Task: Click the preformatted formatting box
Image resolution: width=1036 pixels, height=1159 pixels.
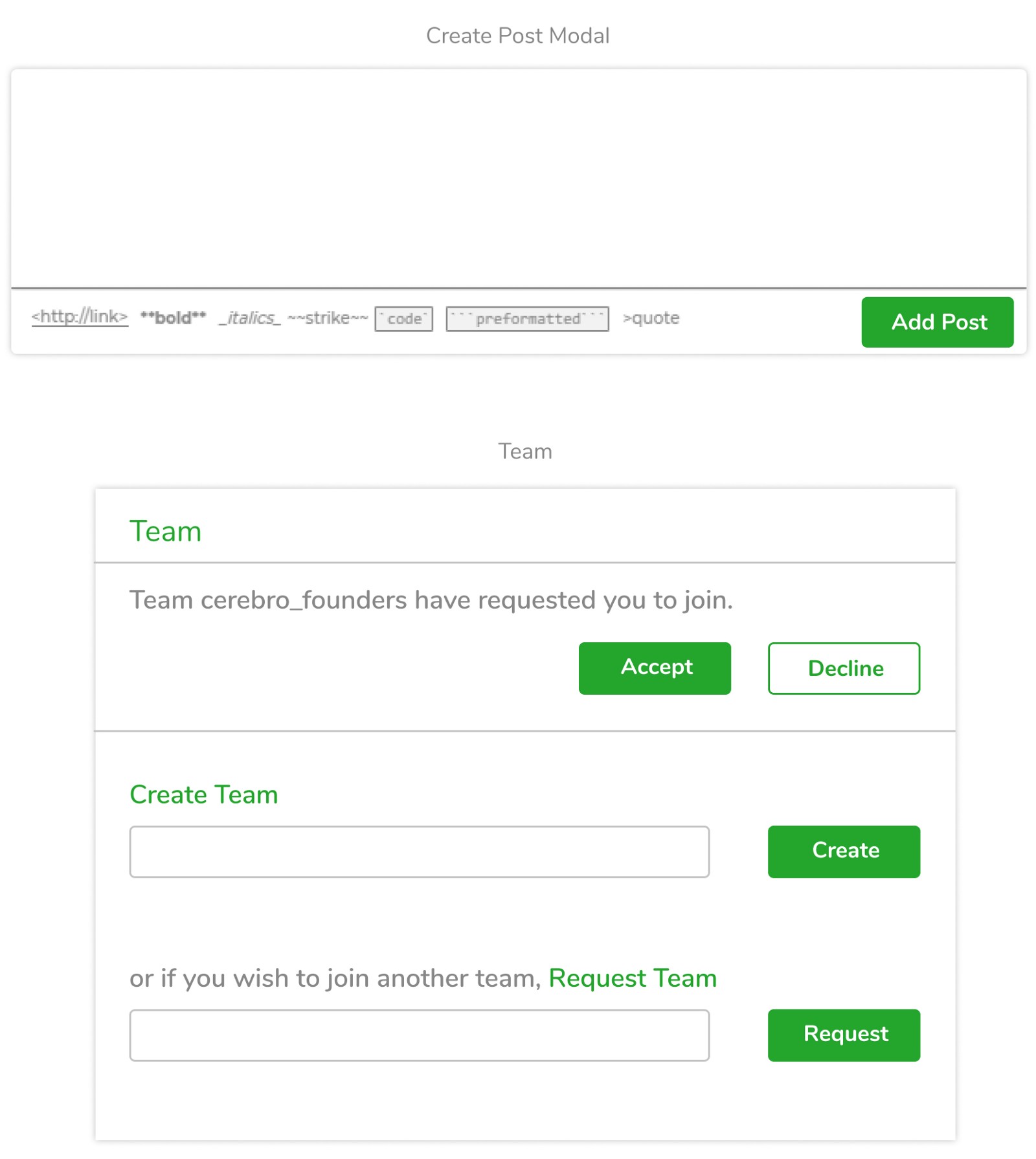Action: (527, 319)
